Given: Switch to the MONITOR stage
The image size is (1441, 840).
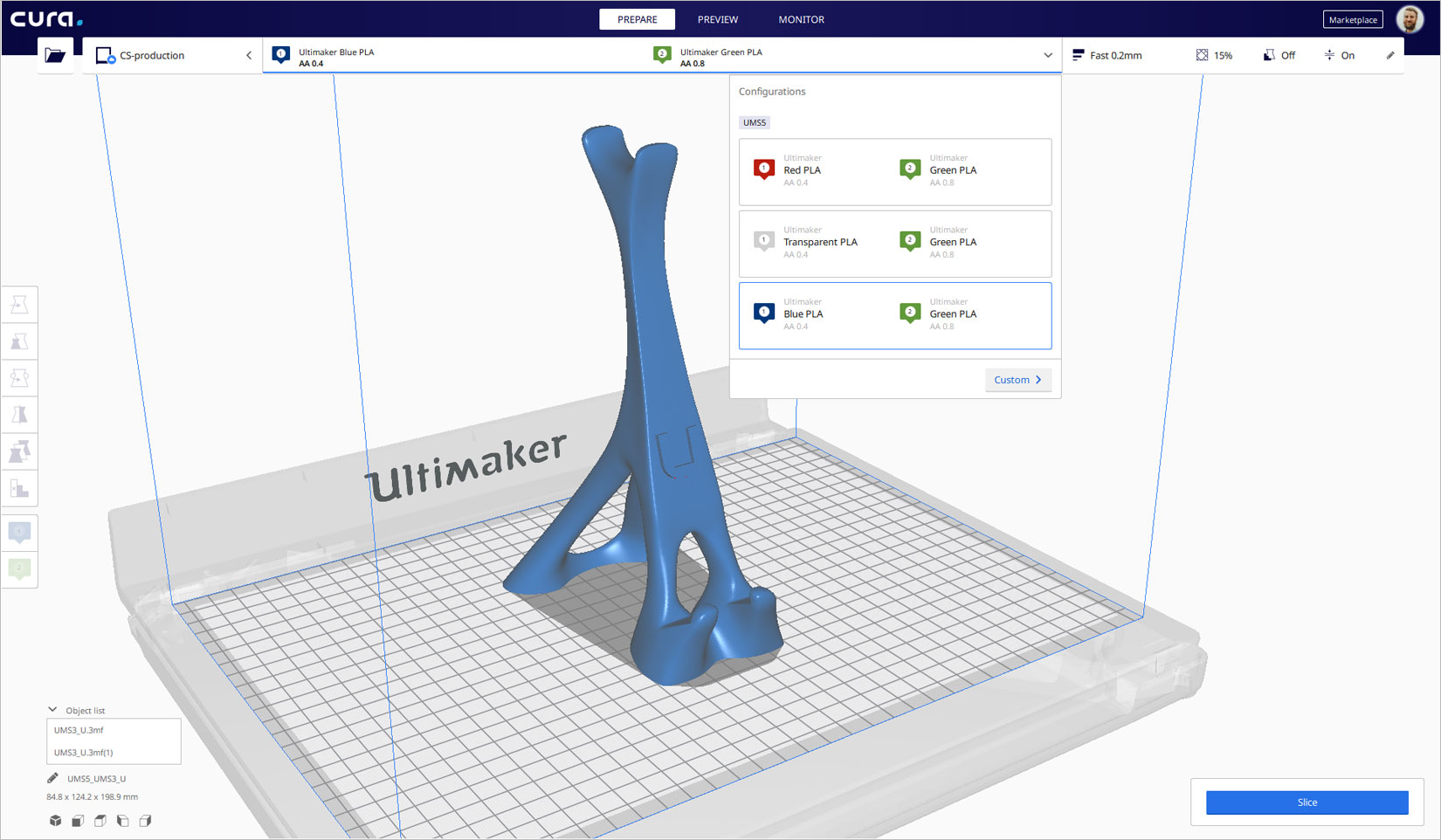Looking at the screenshot, I should pyautogui.click(x=801, y=19).
